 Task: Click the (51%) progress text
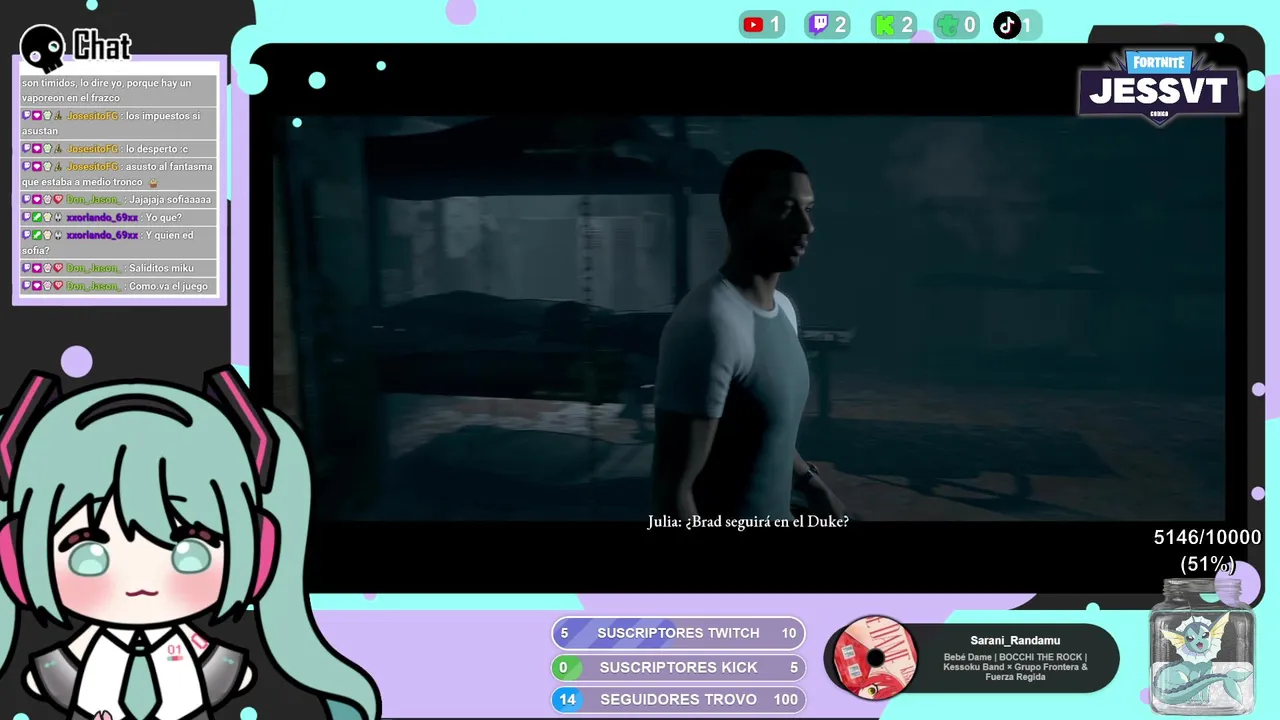coord(1207,564)
